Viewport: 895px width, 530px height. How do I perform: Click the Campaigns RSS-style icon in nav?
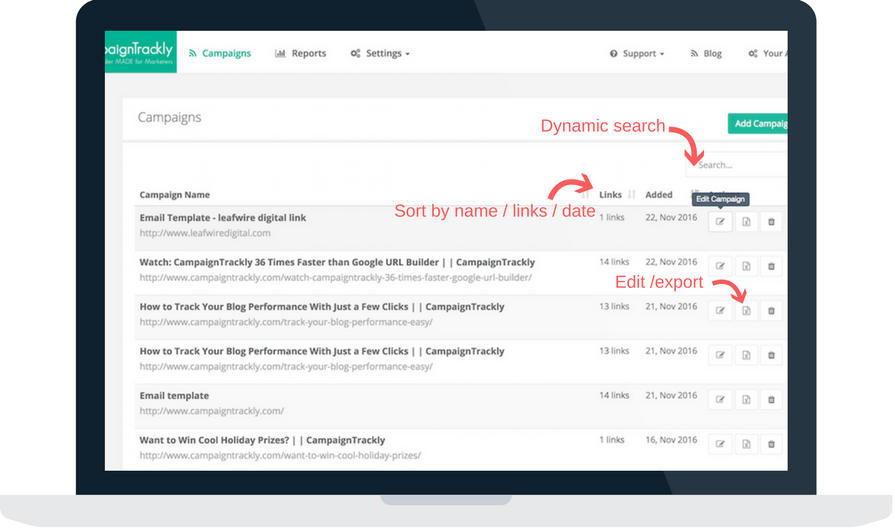(193, 53)
